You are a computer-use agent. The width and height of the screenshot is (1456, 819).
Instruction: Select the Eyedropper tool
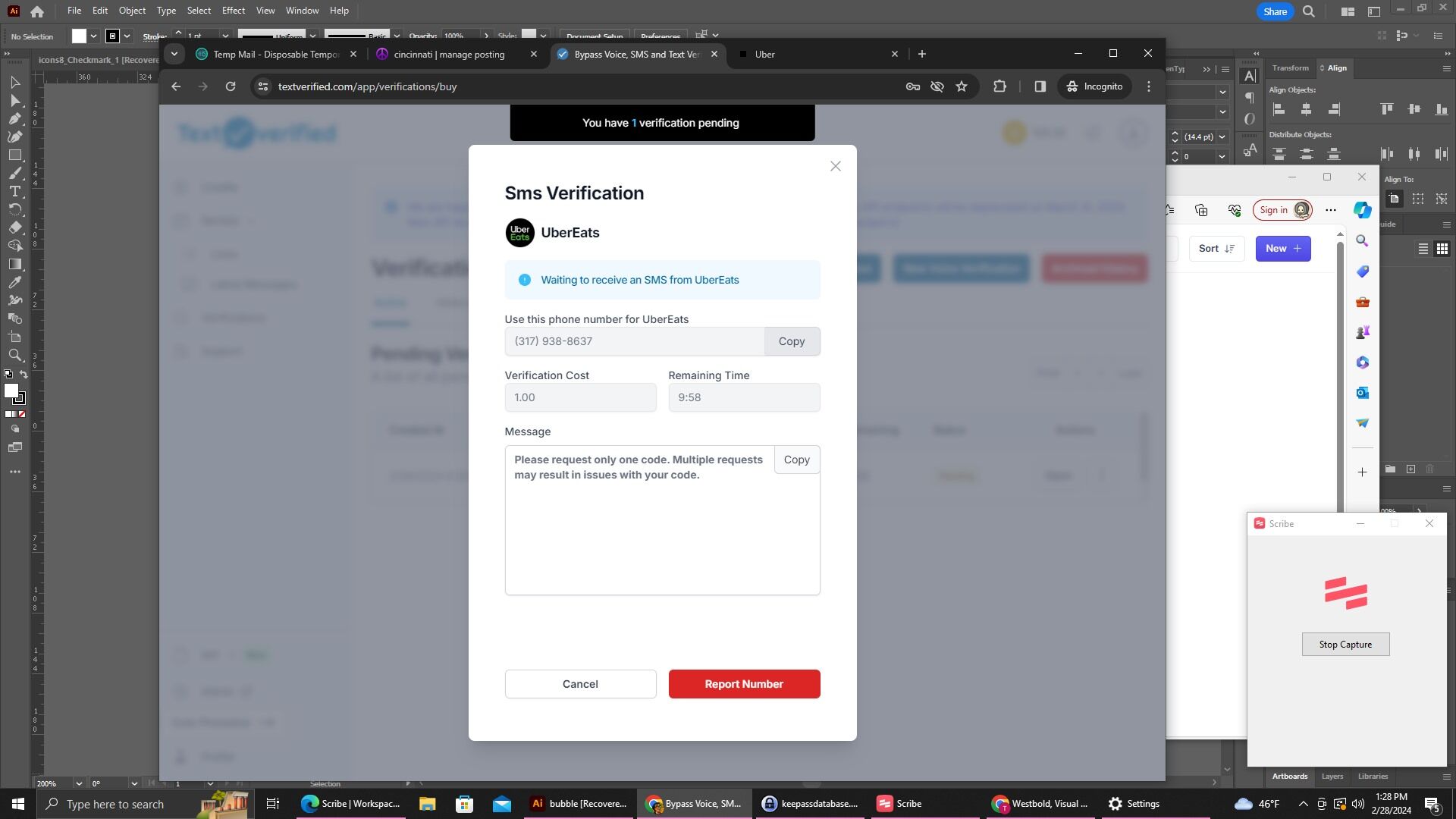pos(14,282)
